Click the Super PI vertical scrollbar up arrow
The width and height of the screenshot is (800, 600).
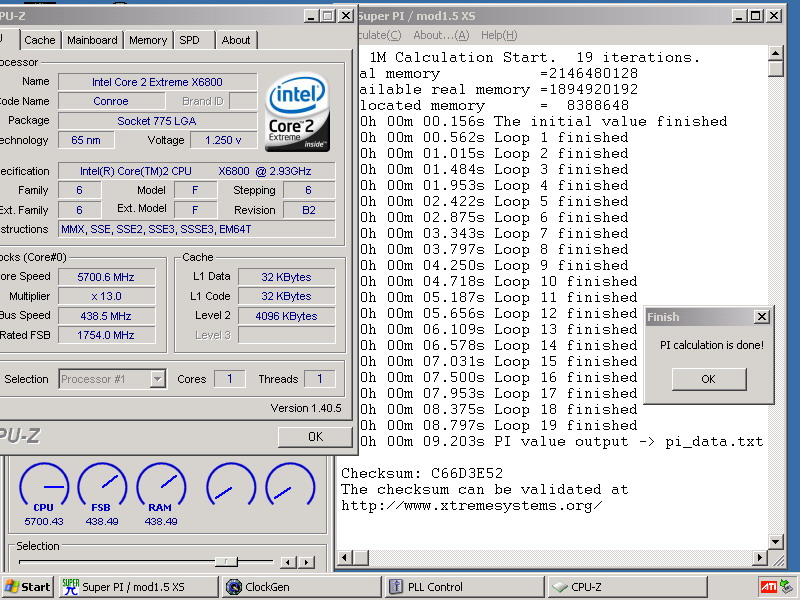click(x=776, y=53)
